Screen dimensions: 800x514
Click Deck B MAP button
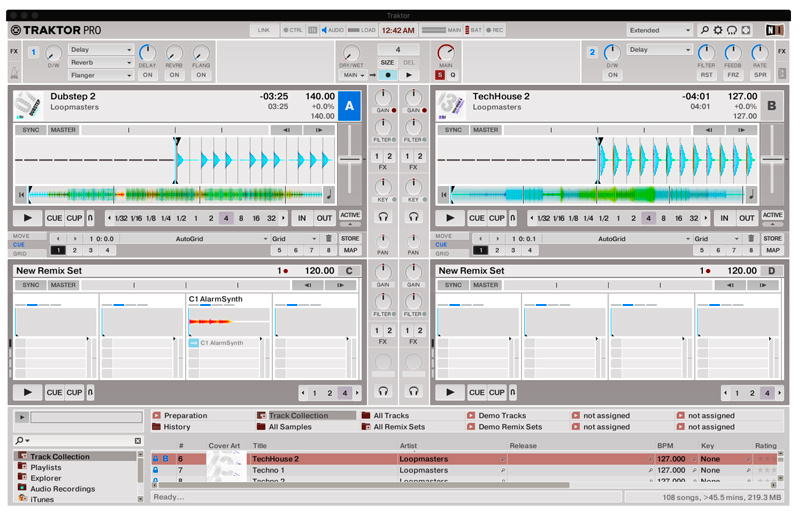(x=772, y=250)
